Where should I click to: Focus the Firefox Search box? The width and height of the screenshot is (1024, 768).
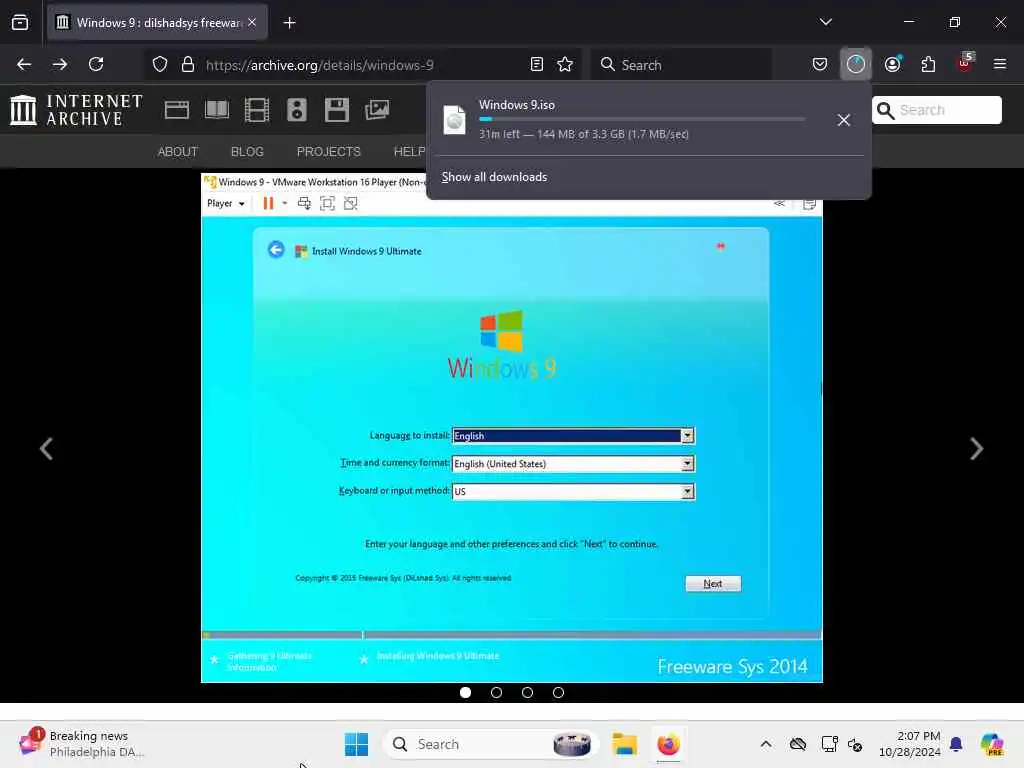point(681,65)
